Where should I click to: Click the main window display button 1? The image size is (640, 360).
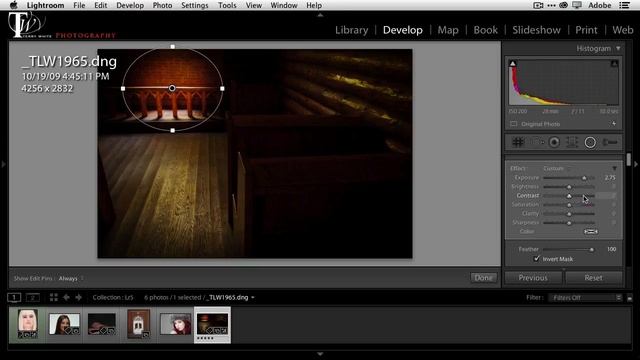tap(14, 297)
